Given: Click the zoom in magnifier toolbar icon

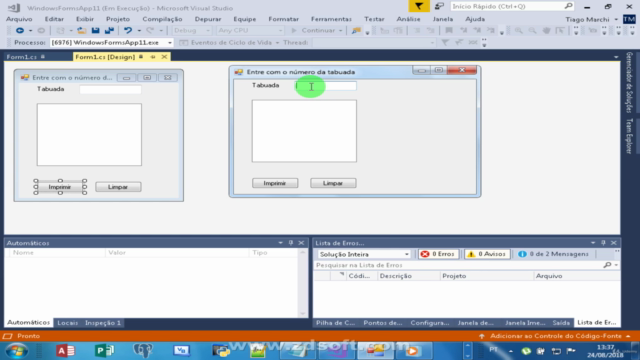Looking at the screenshot, I should pyautogui.click(x=518, y=31).
